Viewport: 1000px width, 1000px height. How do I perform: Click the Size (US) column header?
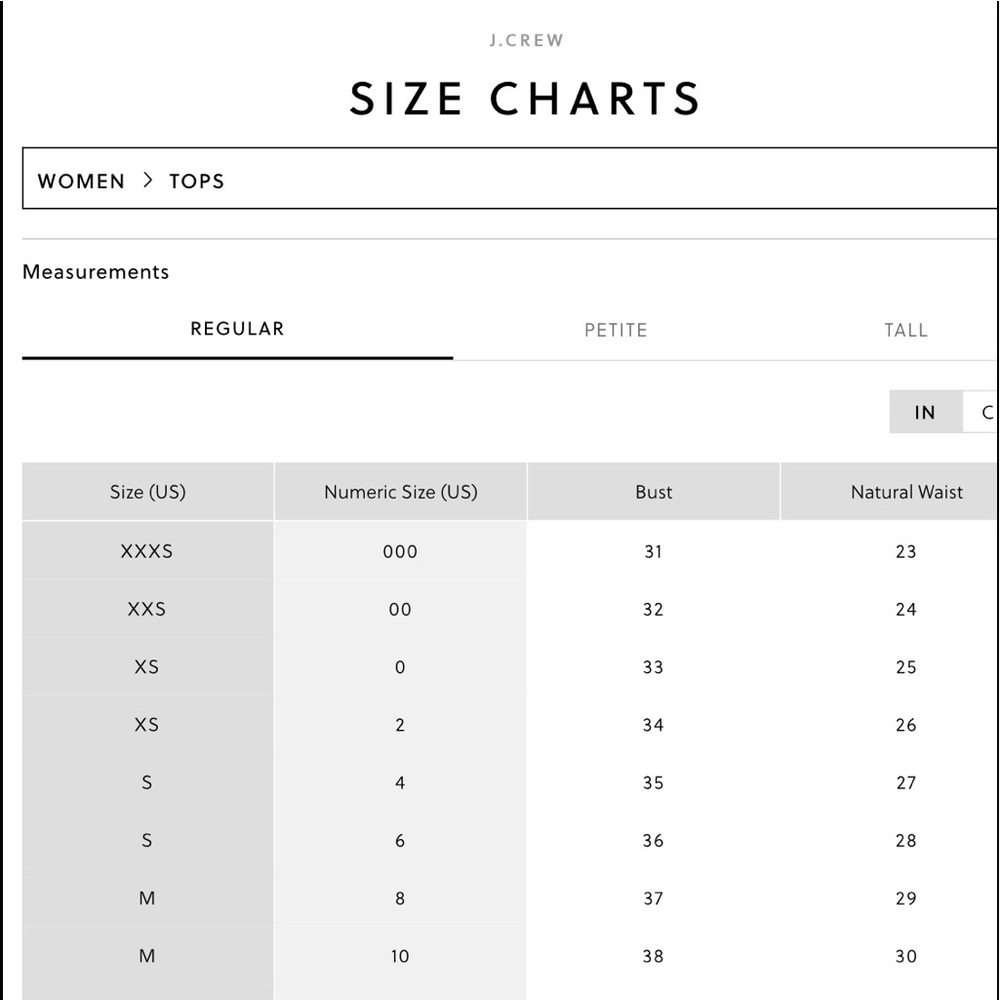tap(148, 492)
